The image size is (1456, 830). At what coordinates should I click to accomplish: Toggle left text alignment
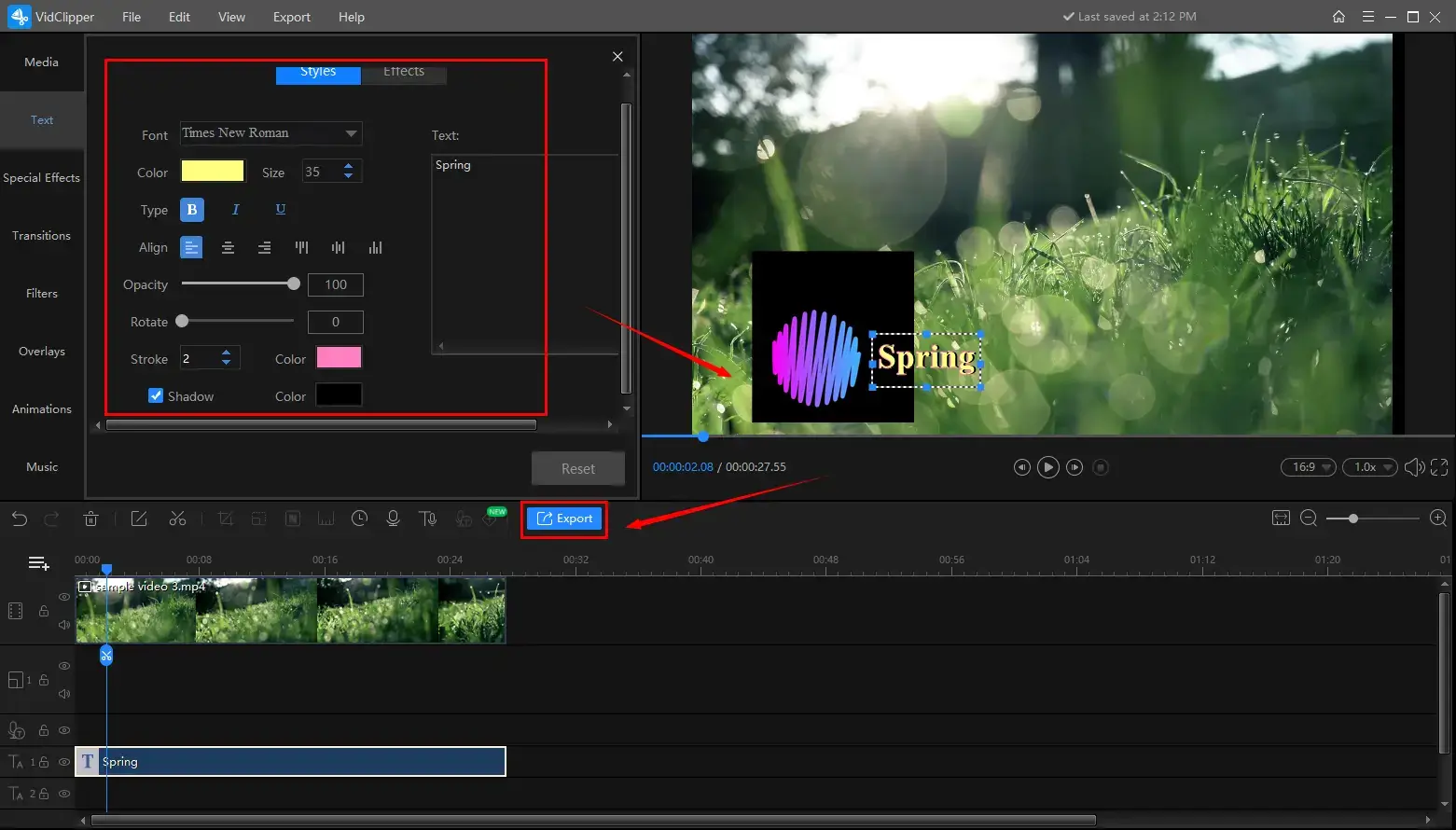click(191, 247)
